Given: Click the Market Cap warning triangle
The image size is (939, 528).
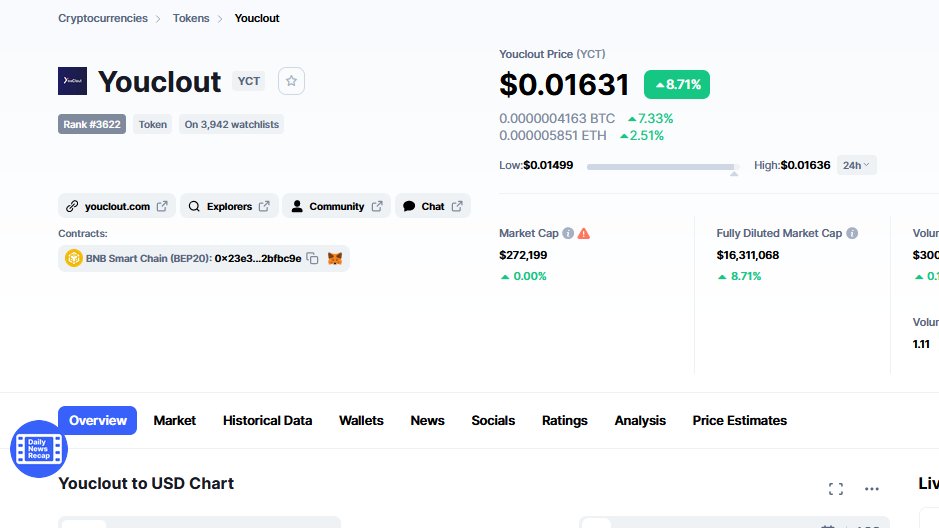Looking at the screenshot, I should 584,233.
